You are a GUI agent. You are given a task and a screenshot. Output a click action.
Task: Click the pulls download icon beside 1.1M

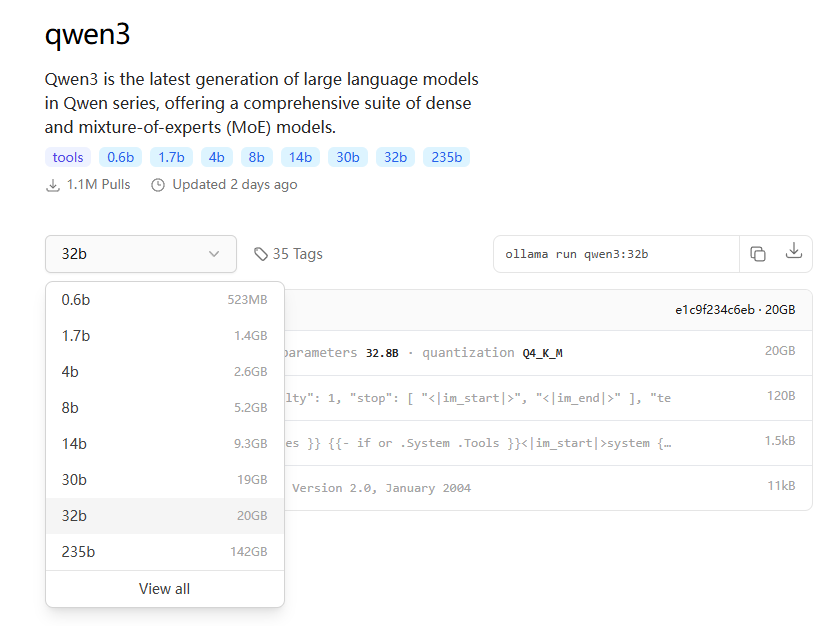(x=53, y=185)
